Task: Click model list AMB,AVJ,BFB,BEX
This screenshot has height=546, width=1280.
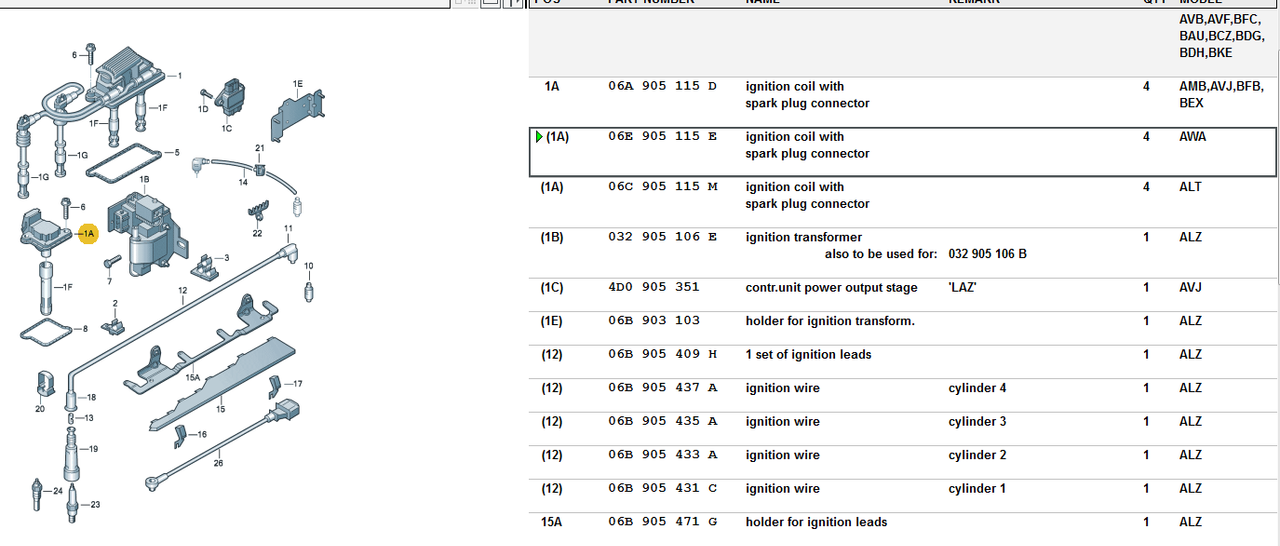Action: coord(1221,95)
